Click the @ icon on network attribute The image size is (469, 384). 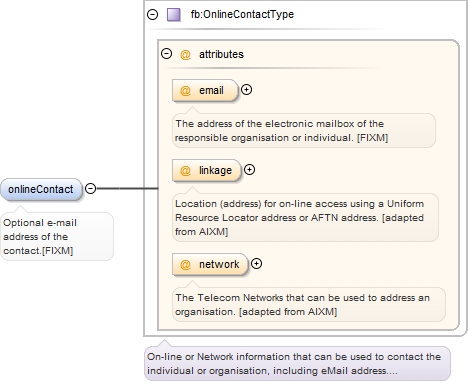pos(185,264)
